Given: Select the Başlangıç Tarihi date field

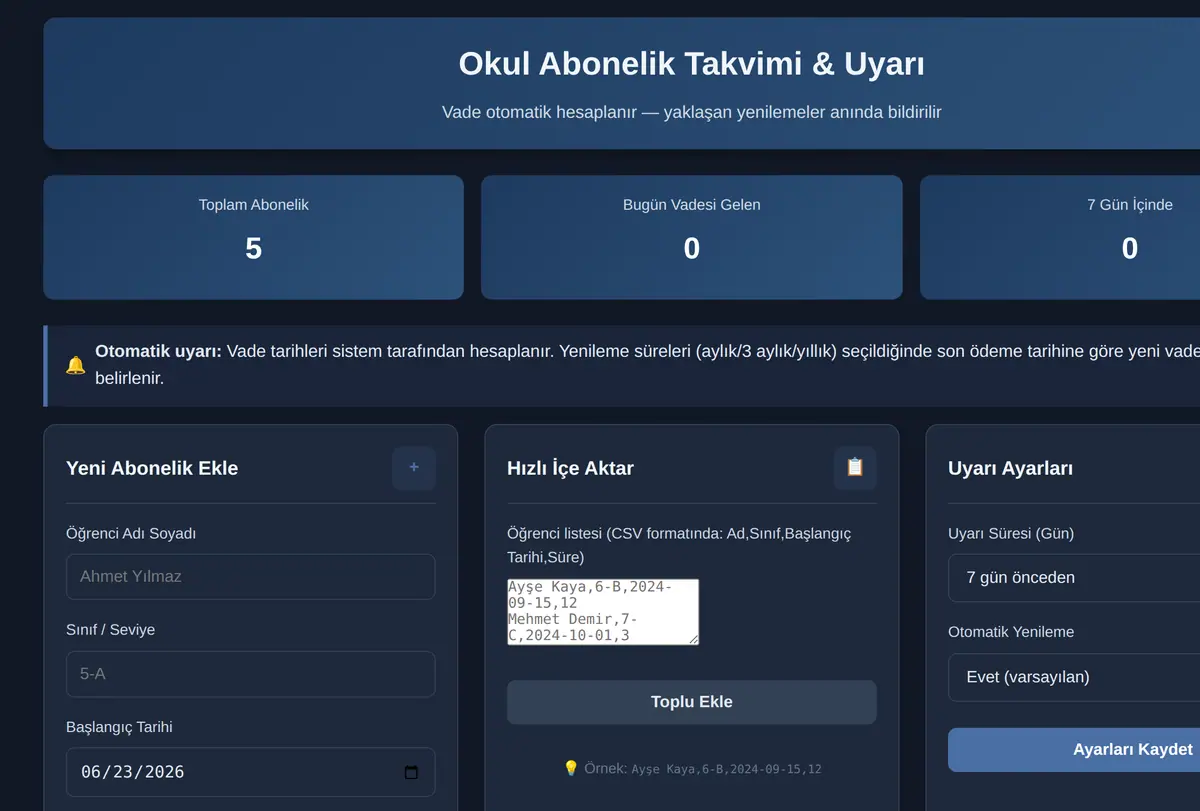Looking at the screenshot, I should tap(251, 772).
